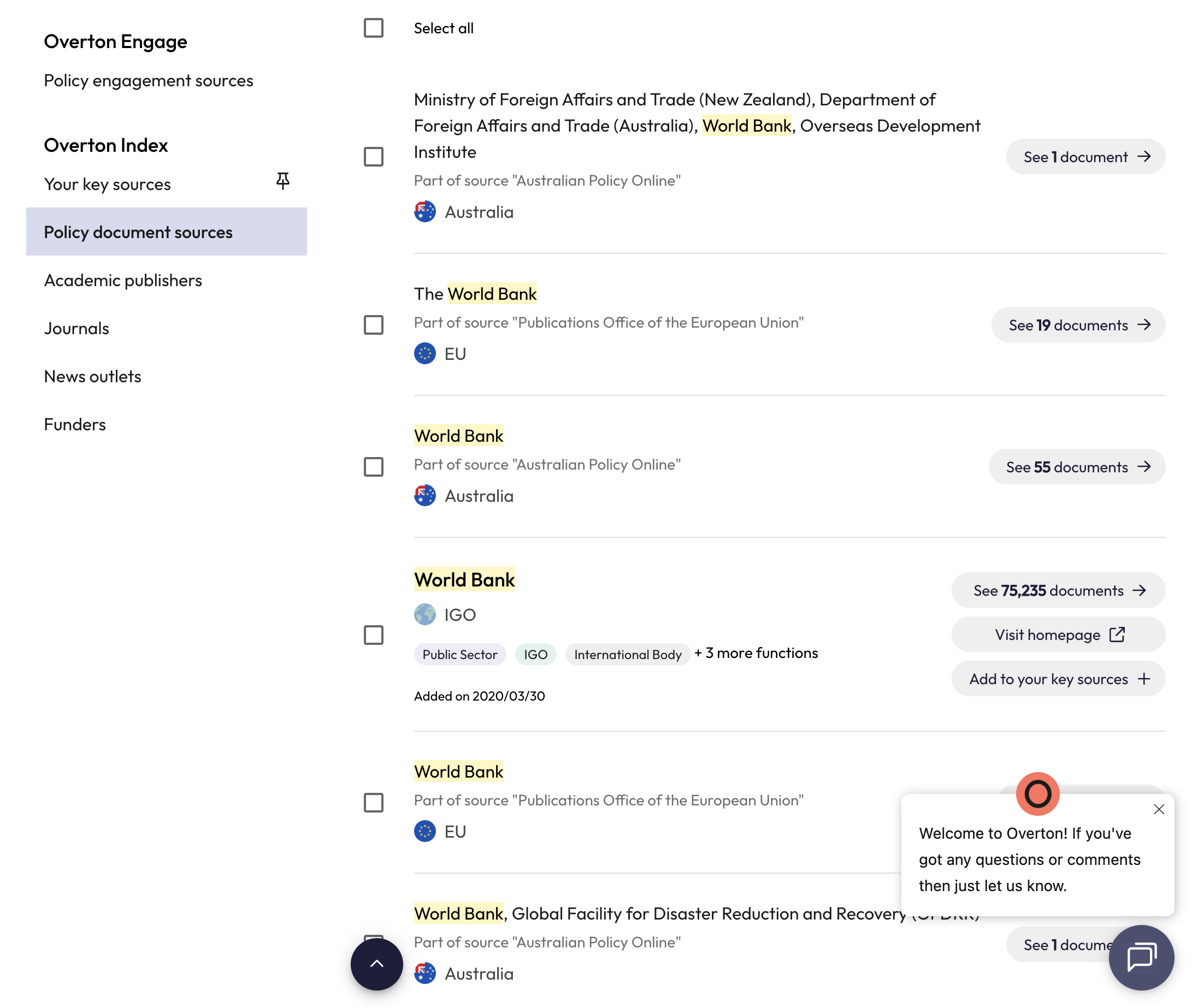Screen dimensions: 1192x1008
Task: Add World Bank to your key sources
Action: pyautogui.click(x=1058, y=678)
